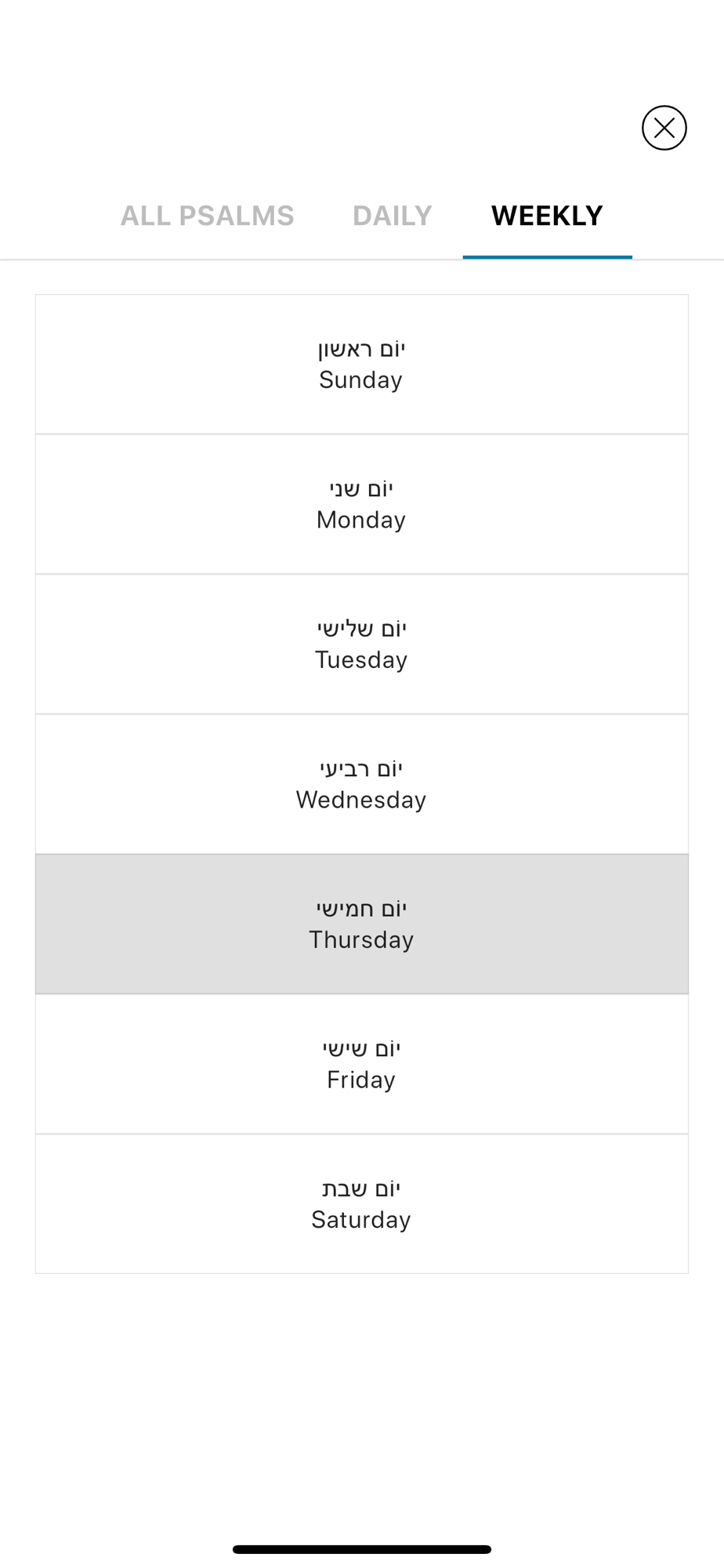Tap the Hebrew label יום רביעי
This screenshot has height=1568, width=724.
(x=361, y=769)
